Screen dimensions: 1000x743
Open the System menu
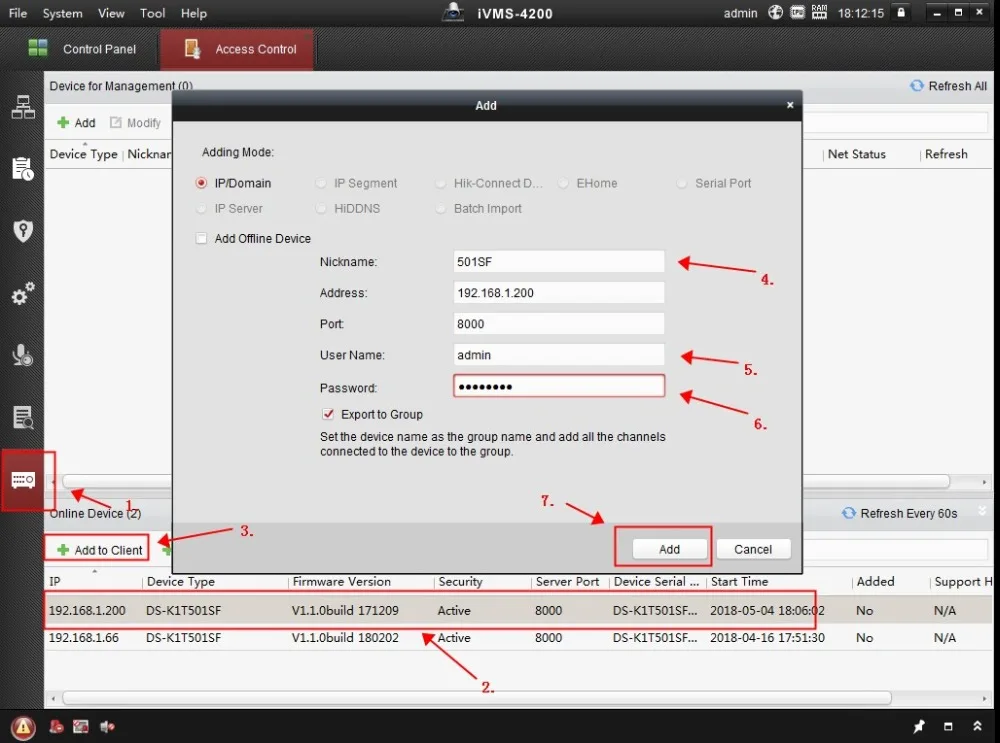click(62, 13)
